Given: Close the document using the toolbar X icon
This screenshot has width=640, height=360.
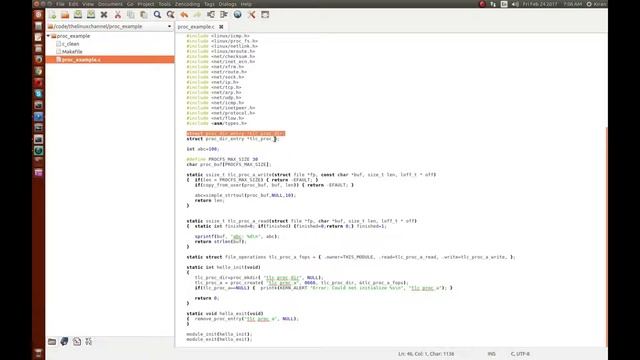Looking at the screenshot, I should coord(104,15).
